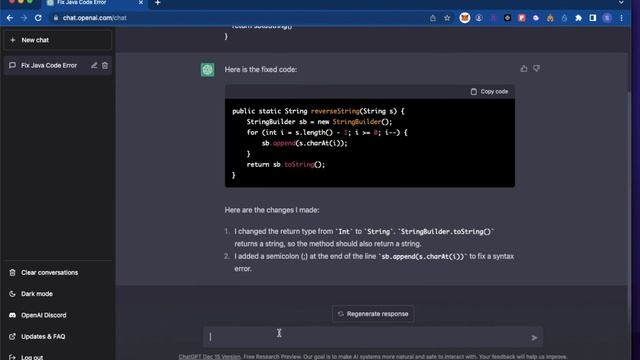Image resolution: width=640 pixels, height=360 pixels.
Task: Click the dark square extension icon
Action: pyautogui.click(x=507, y=18)
